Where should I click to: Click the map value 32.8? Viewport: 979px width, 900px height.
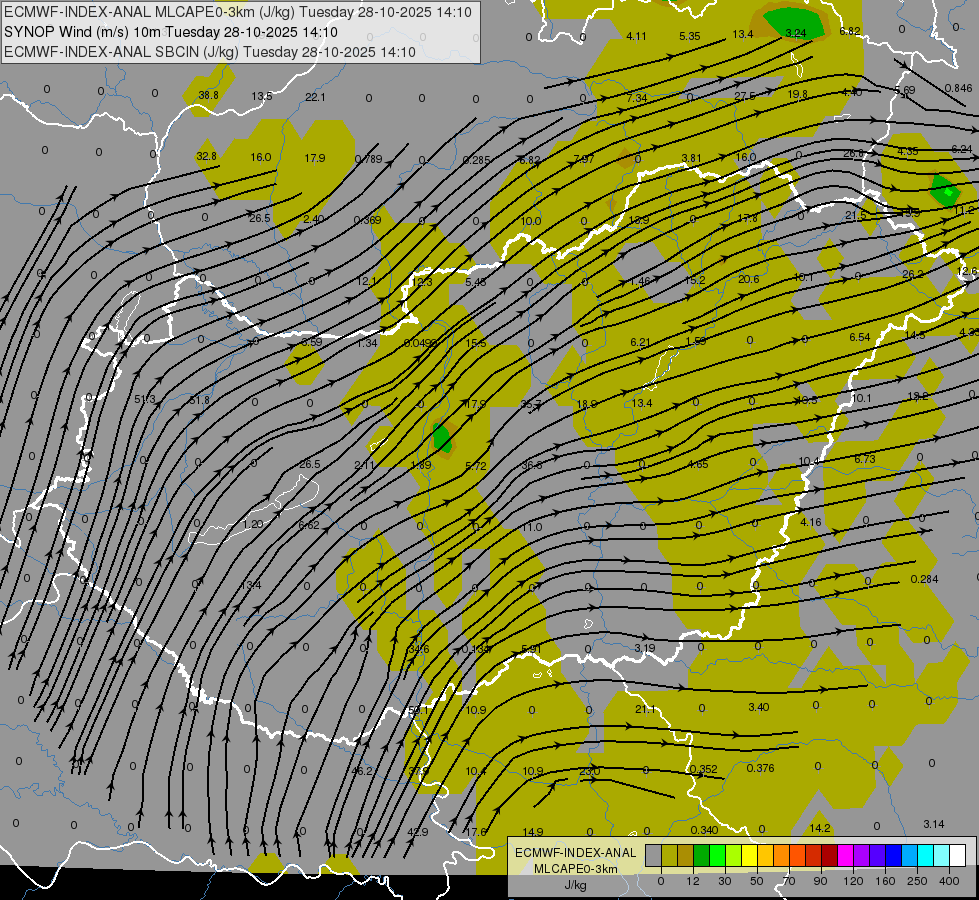(207, 156)
